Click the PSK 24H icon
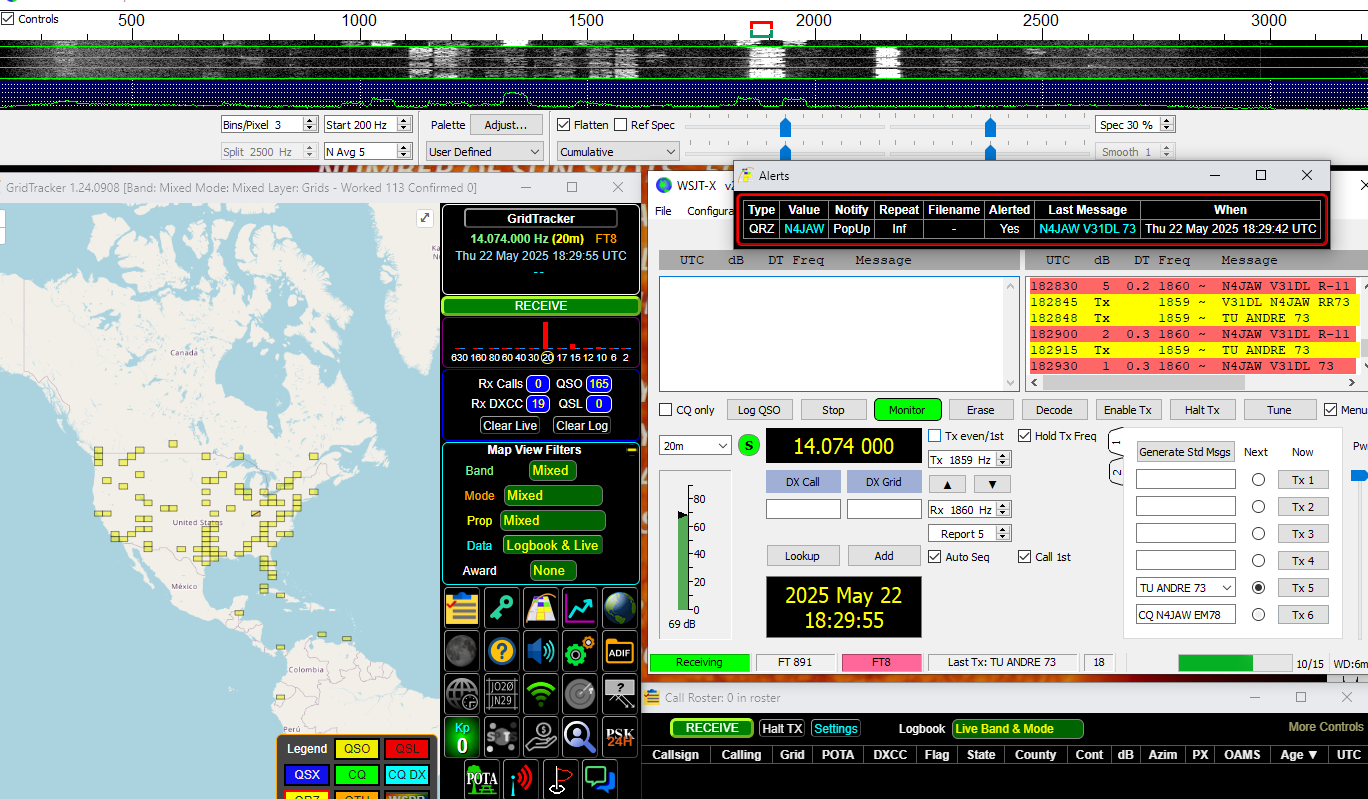Viewport: 1368px width, 799px height. click(x=620, y=736)
